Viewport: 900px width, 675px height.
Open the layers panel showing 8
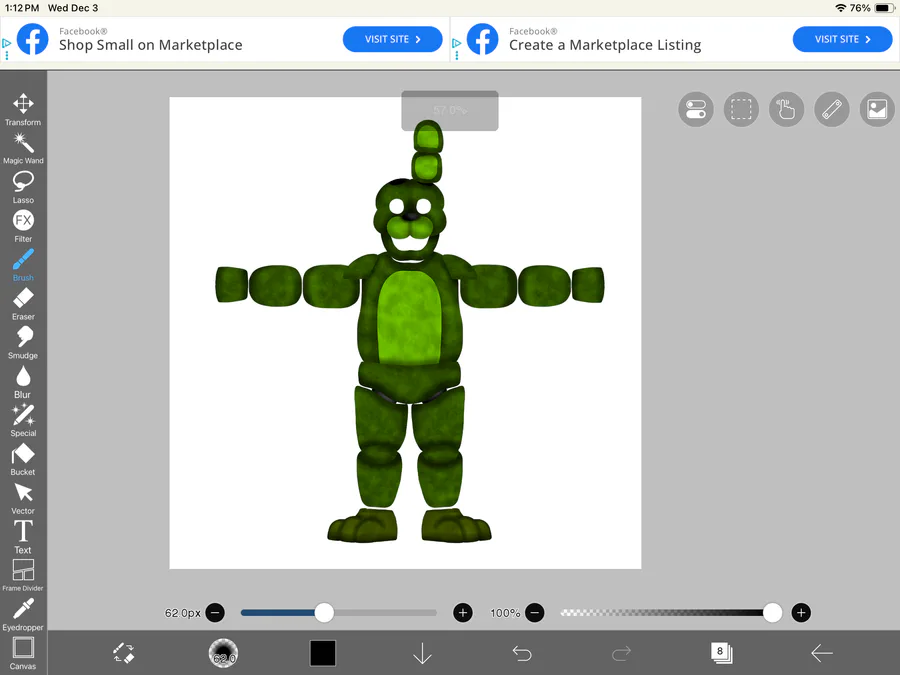tap(721, 653)
